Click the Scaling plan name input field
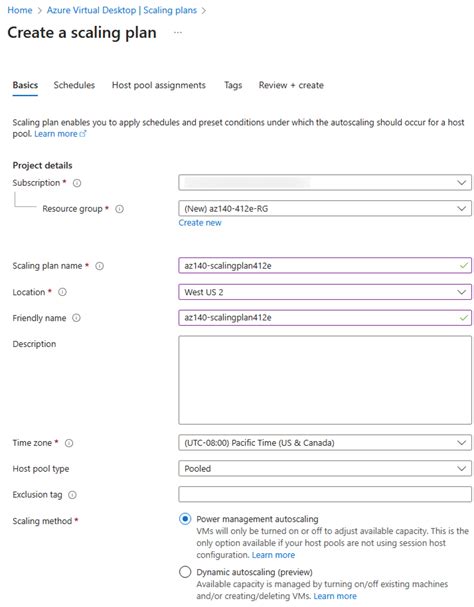The image size is (474, 607). click(x=325, y=266)
